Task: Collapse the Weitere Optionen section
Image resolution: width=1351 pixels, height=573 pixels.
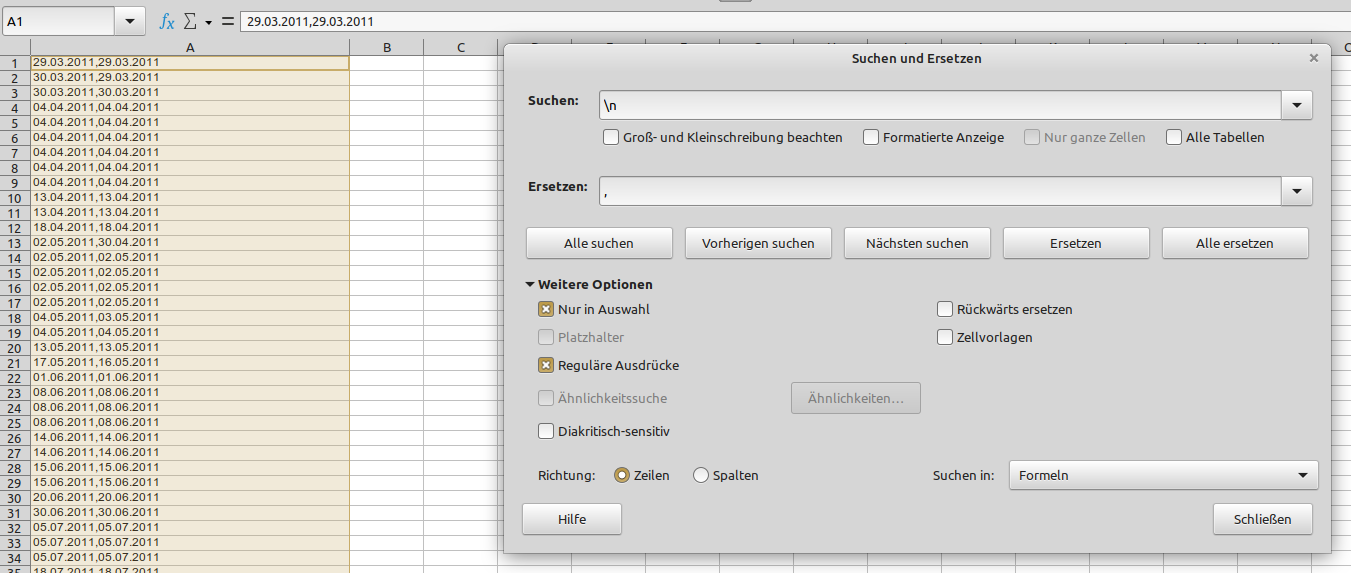Action: (530, 285)
